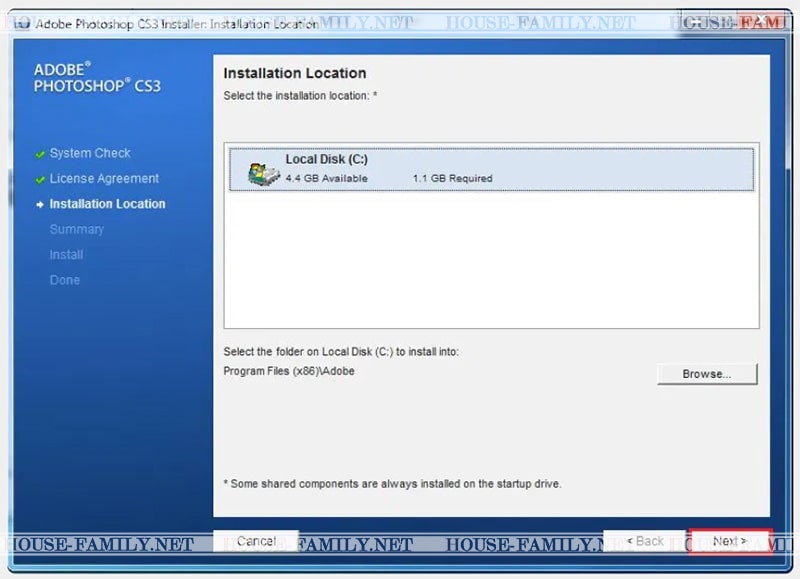Image resolution: width=800 pixels, height=579 pixels.
Task: Click the arrow beside Installation Location
Action: (40, 205)
